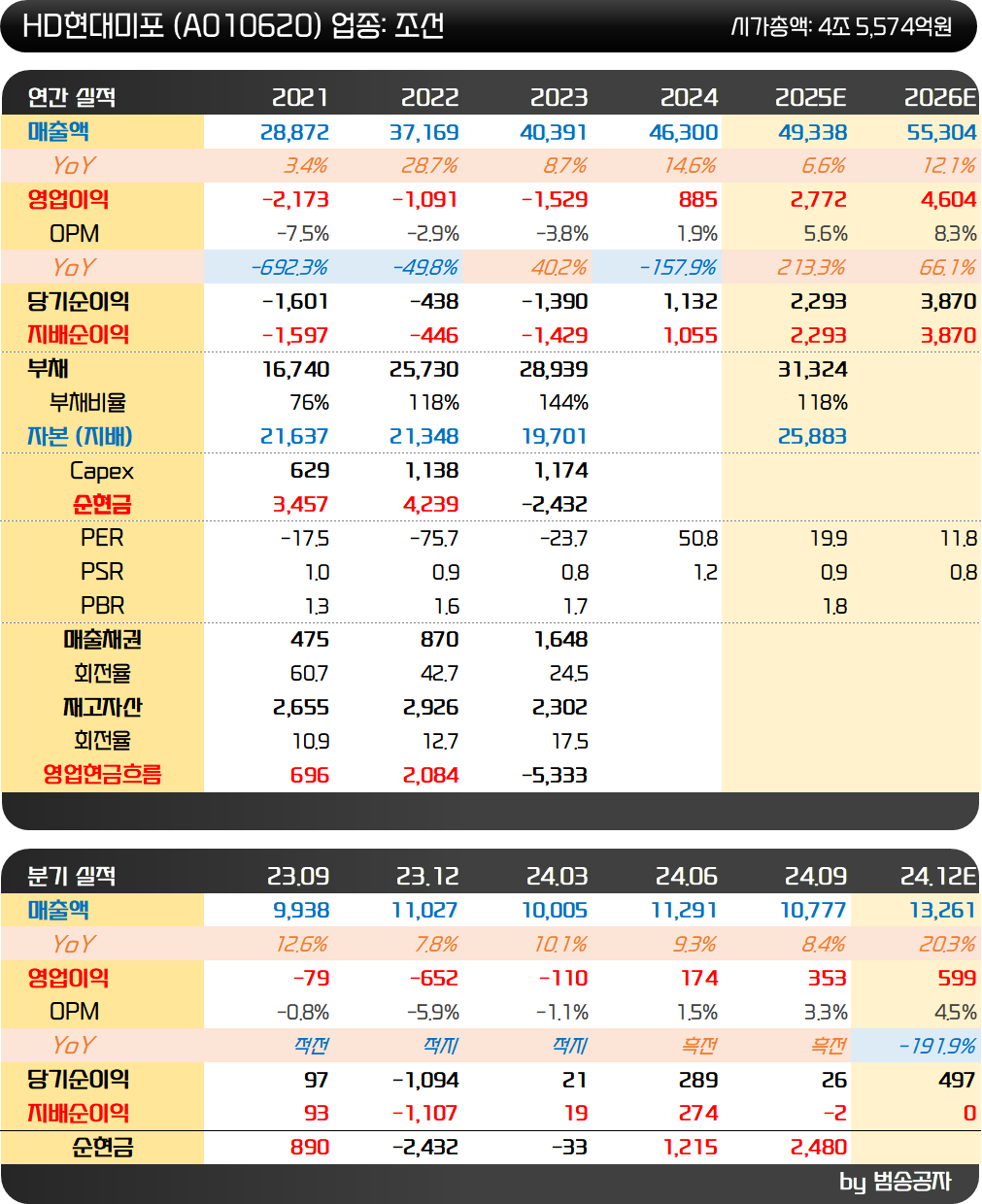Click the 24.12E quarter column header
Image resolution: width=982 pixels, height=1204 pixels.
(938, 876)
